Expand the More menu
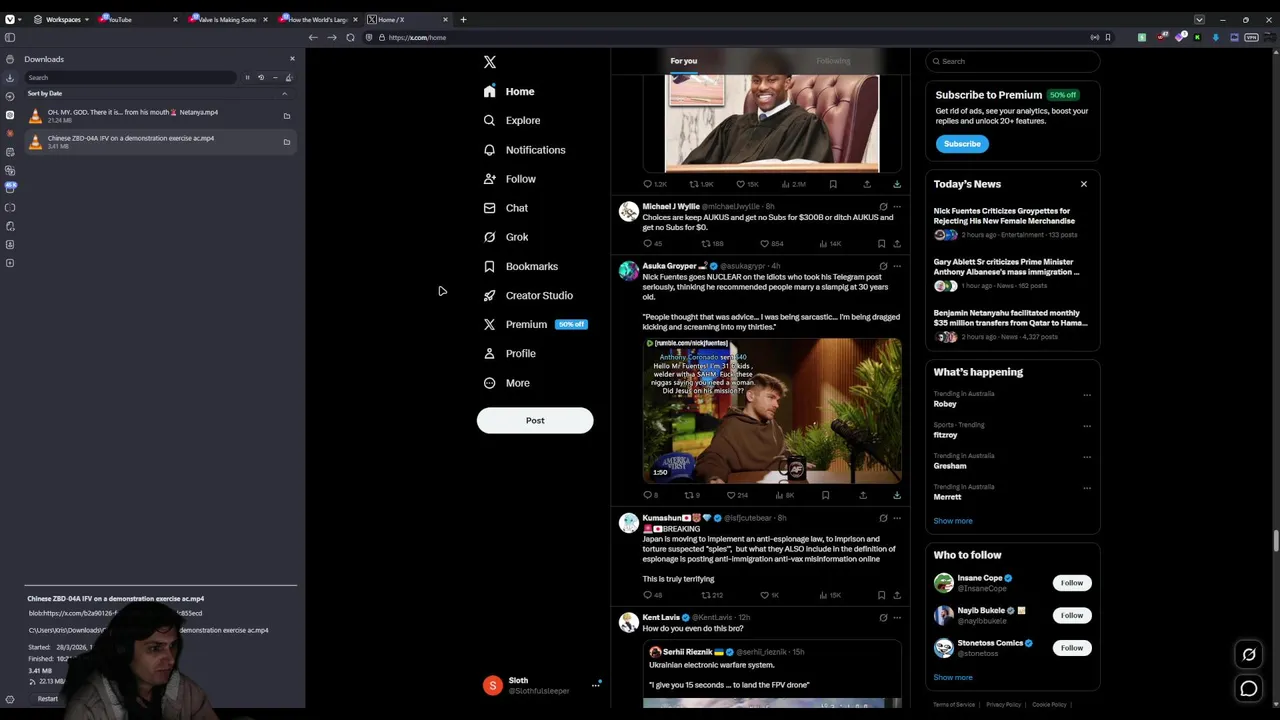Viewport: 1280px width, 720px height. click(x=507, y=383)
